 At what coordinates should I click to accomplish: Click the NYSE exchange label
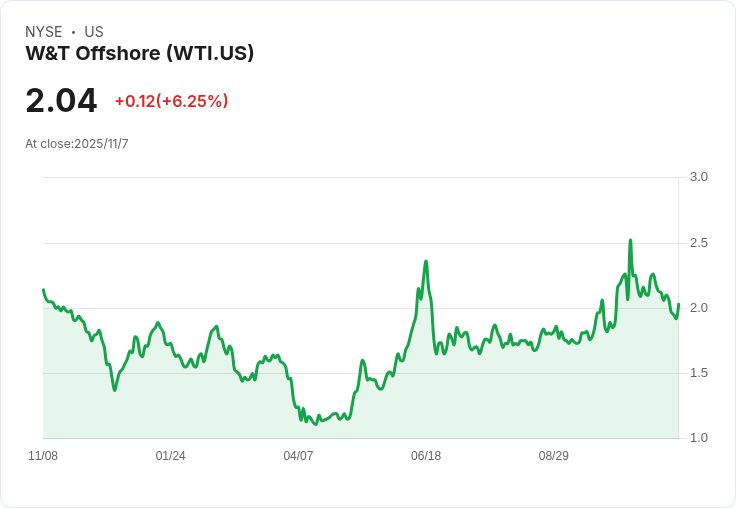point(44,32)
